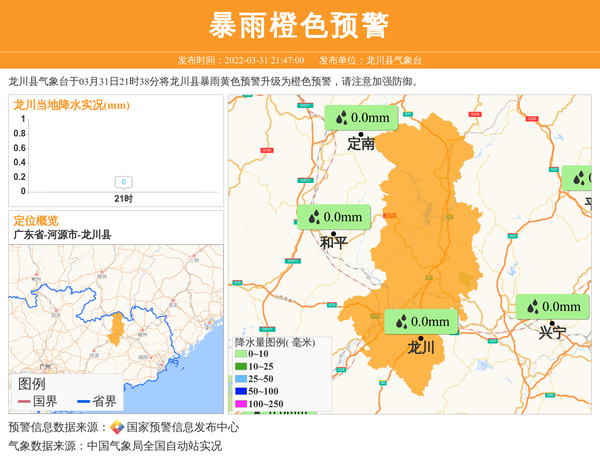Click the 龙川 city dot marker
Screen dimensions: 600x471
[420, 337]
